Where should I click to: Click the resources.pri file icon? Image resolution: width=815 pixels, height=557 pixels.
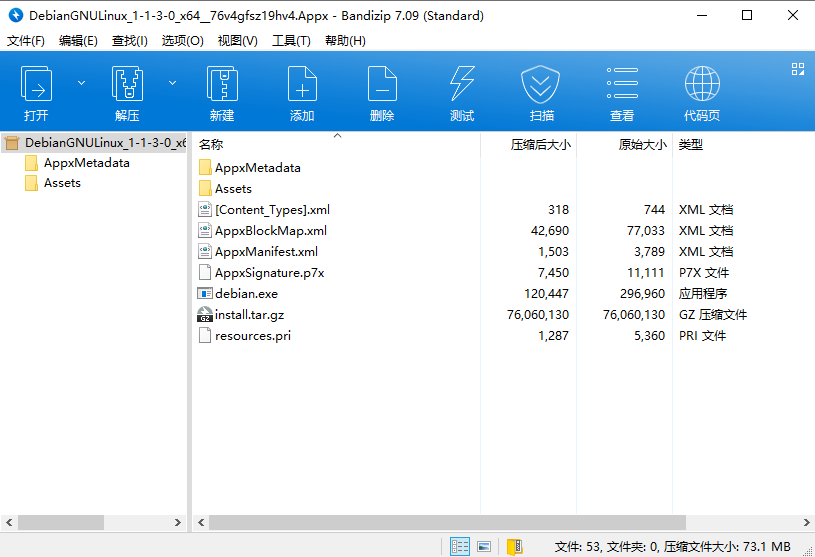205,335
